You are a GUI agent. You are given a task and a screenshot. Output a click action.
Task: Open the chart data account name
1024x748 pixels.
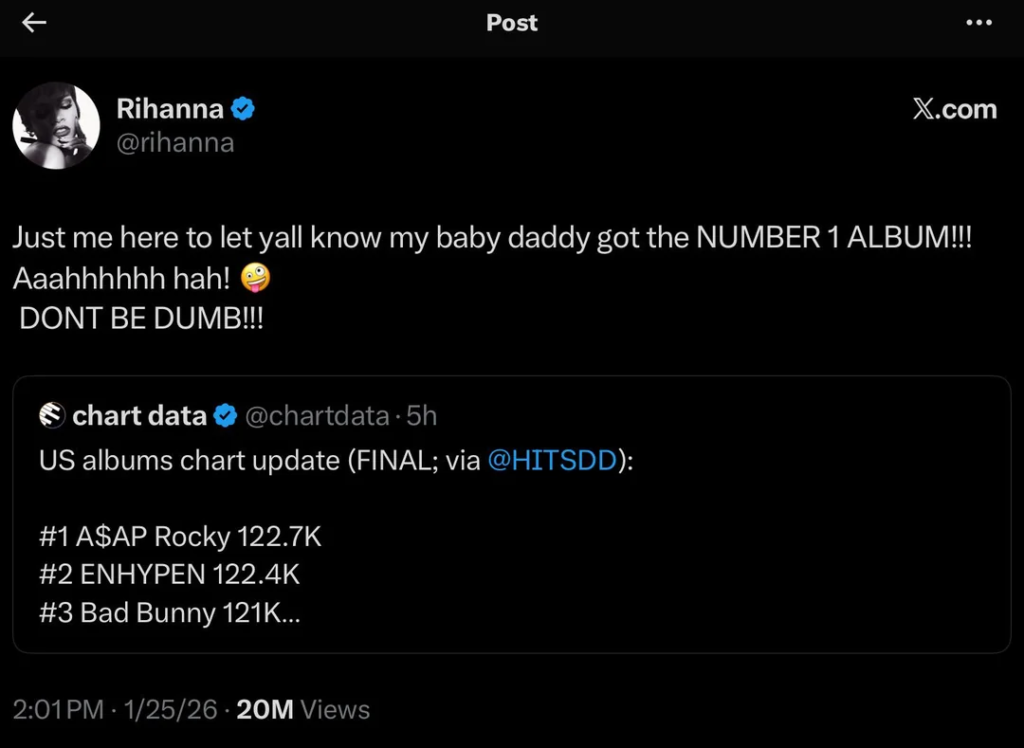tap(139, 415)
